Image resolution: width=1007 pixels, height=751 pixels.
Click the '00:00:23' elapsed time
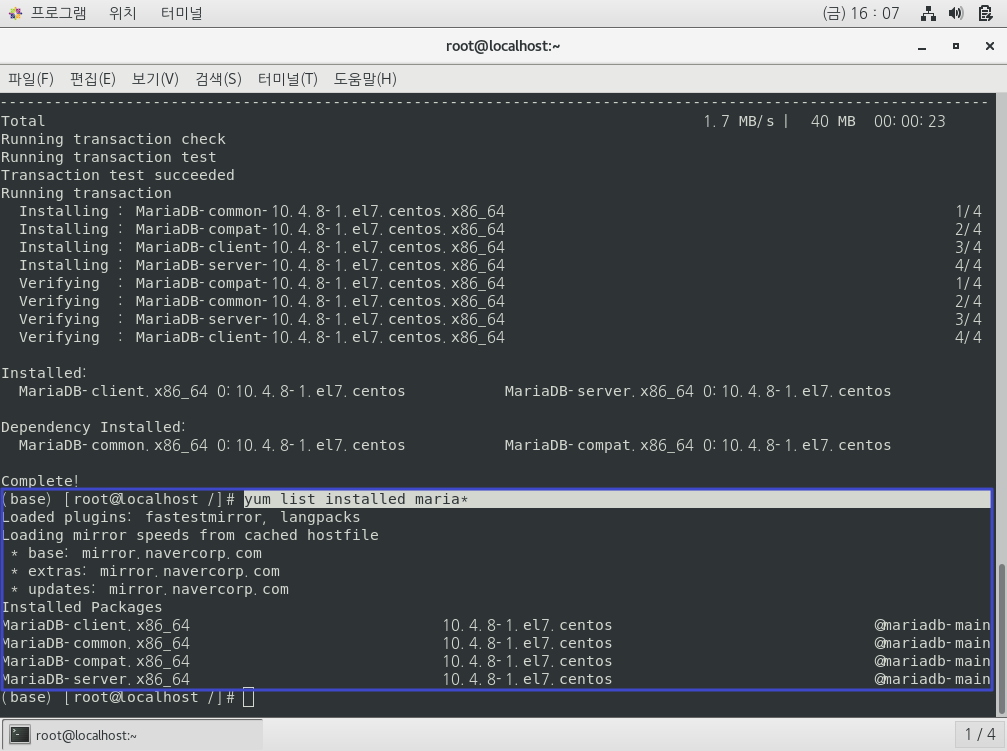point(909,121)
